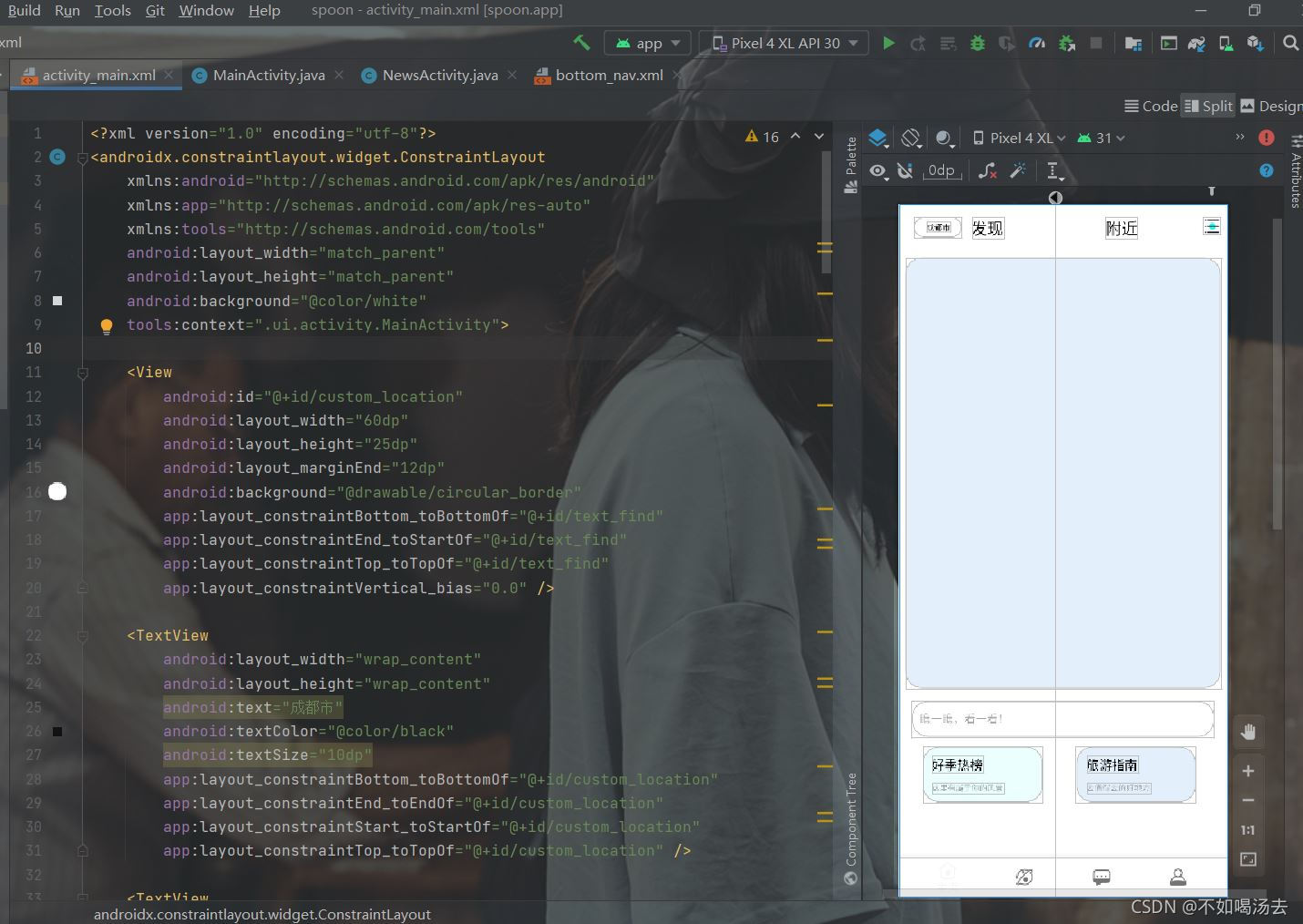Collapse the View element fold on line 11

(83, 373)
